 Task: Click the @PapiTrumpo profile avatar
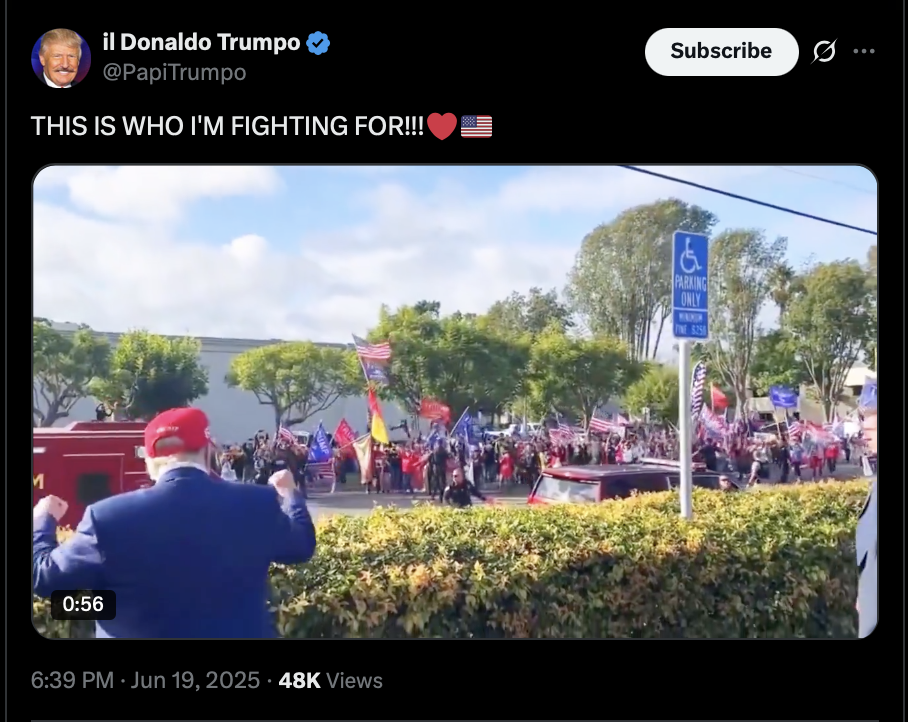[x=61, y=58]
